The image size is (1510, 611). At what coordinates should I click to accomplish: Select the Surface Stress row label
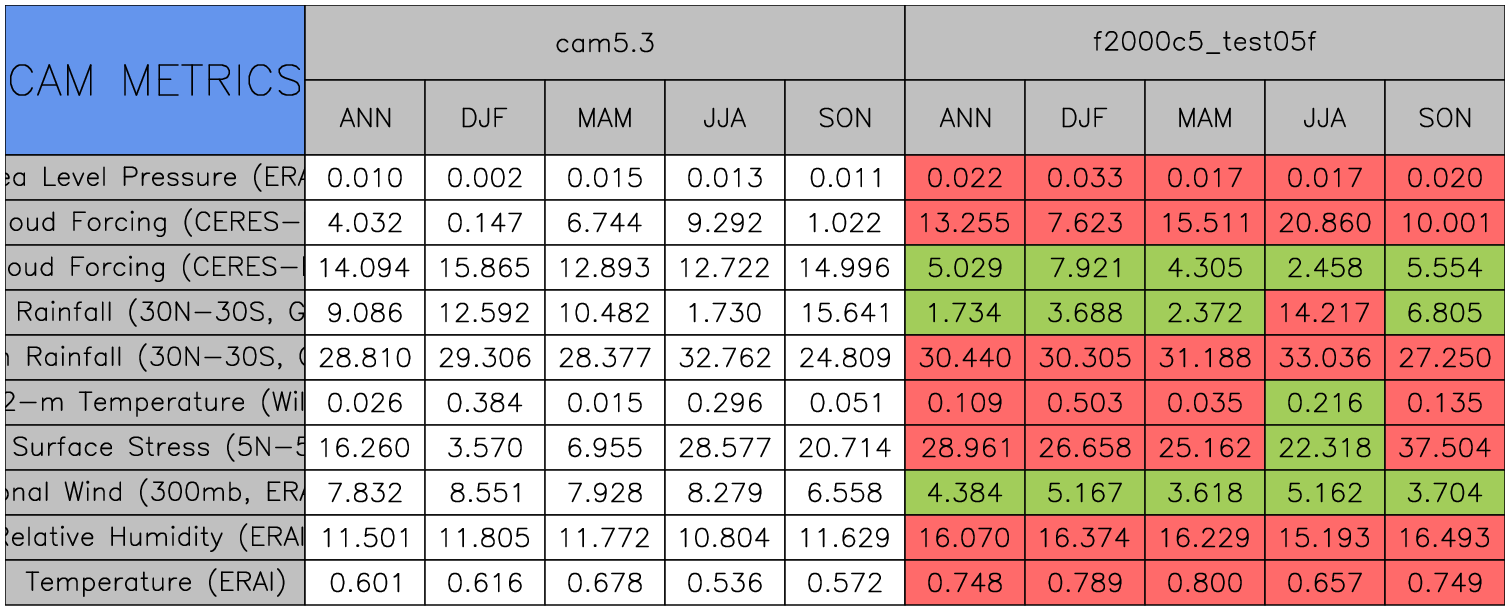coord(155,448)
